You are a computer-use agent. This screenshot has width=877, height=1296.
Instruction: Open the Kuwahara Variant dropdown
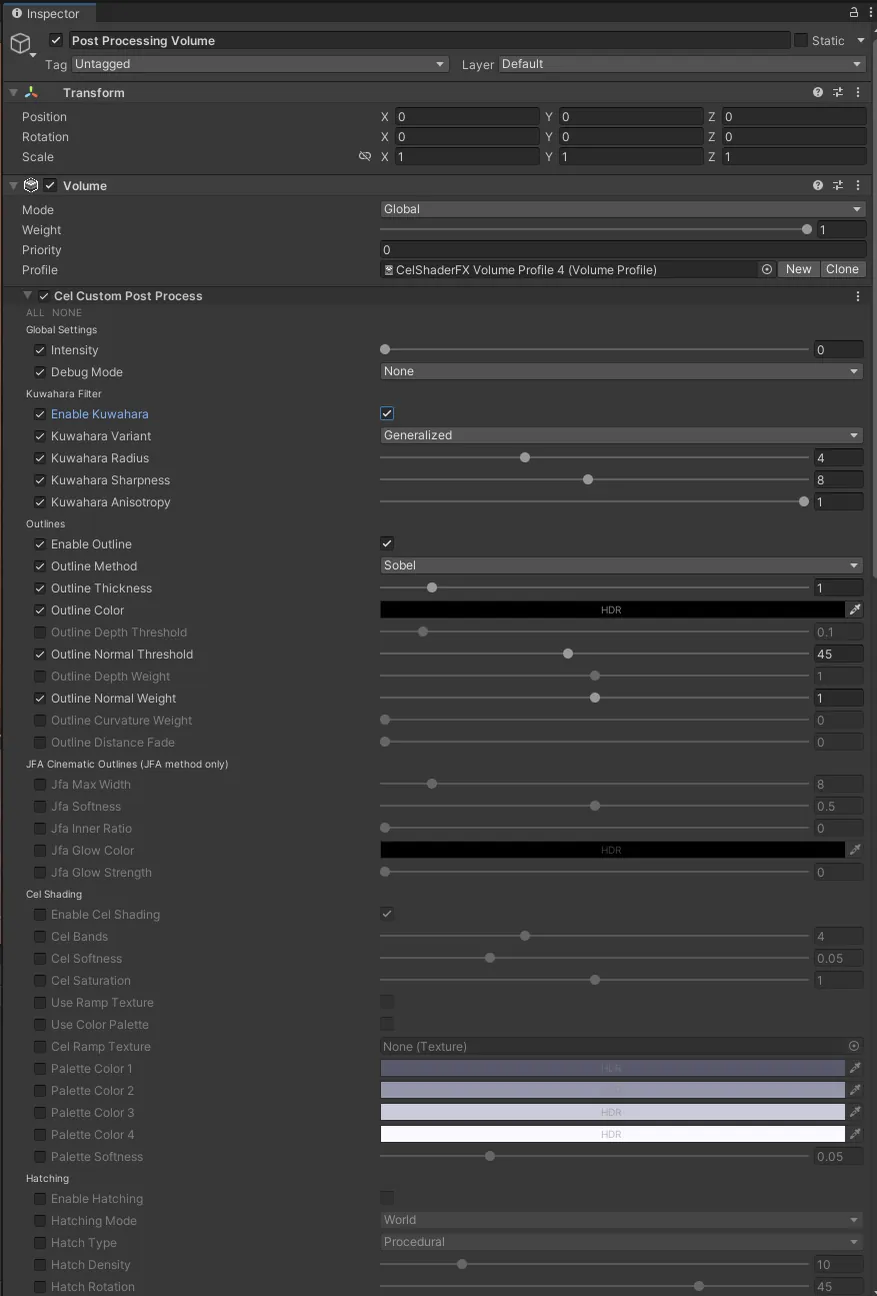(x=621, y=435)
